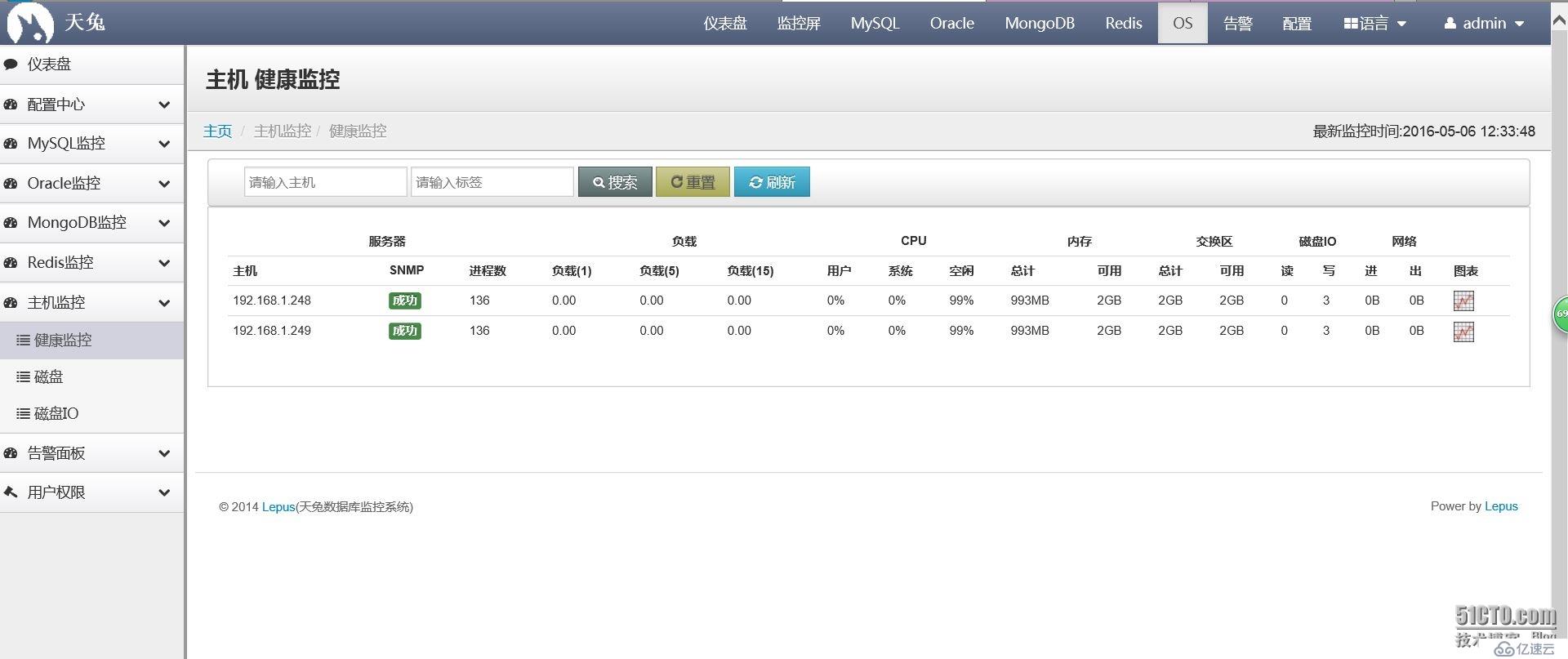Open Redis in the top navigation
Viewport: 1568px width, 659px height.
[1124, 24]
